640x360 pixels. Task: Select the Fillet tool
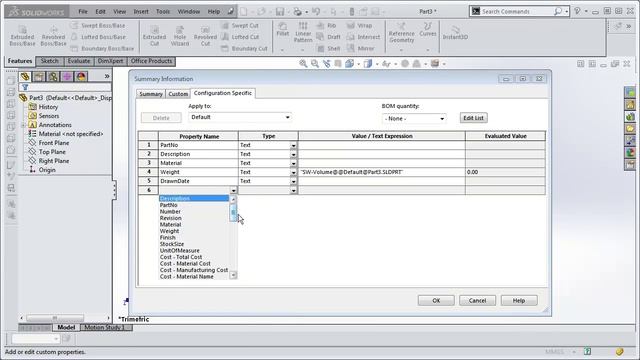pyautogui.click(x=282, y=29)
